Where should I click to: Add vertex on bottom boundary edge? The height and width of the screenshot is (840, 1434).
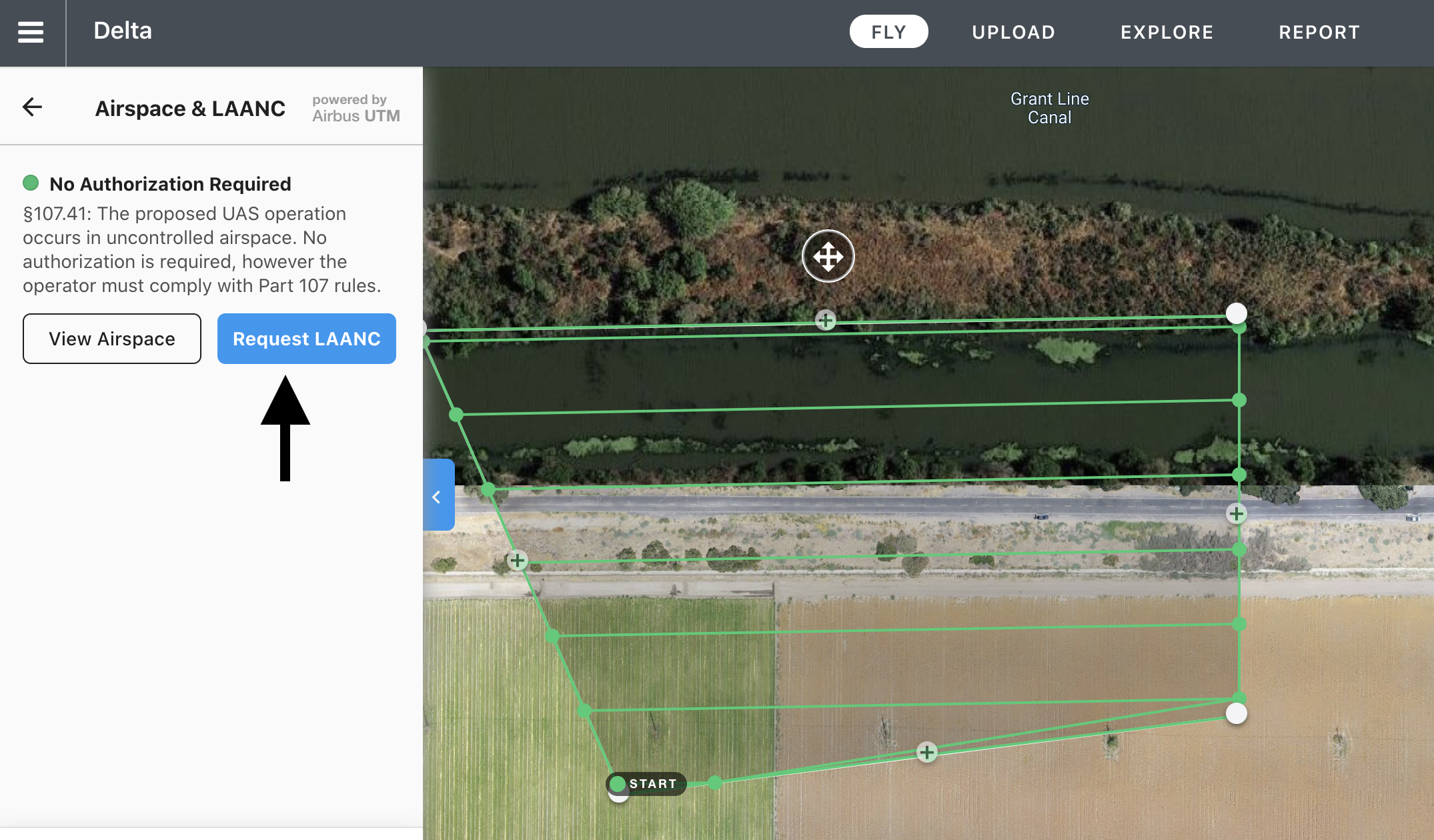[926, 753]
